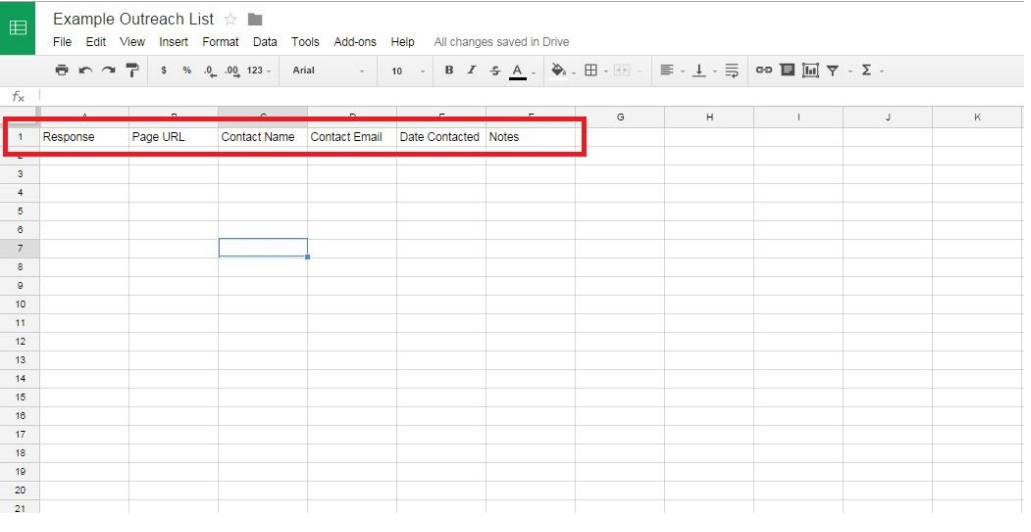Apply strikethrough formatting

pyautogui.click(x=494, y=71)
